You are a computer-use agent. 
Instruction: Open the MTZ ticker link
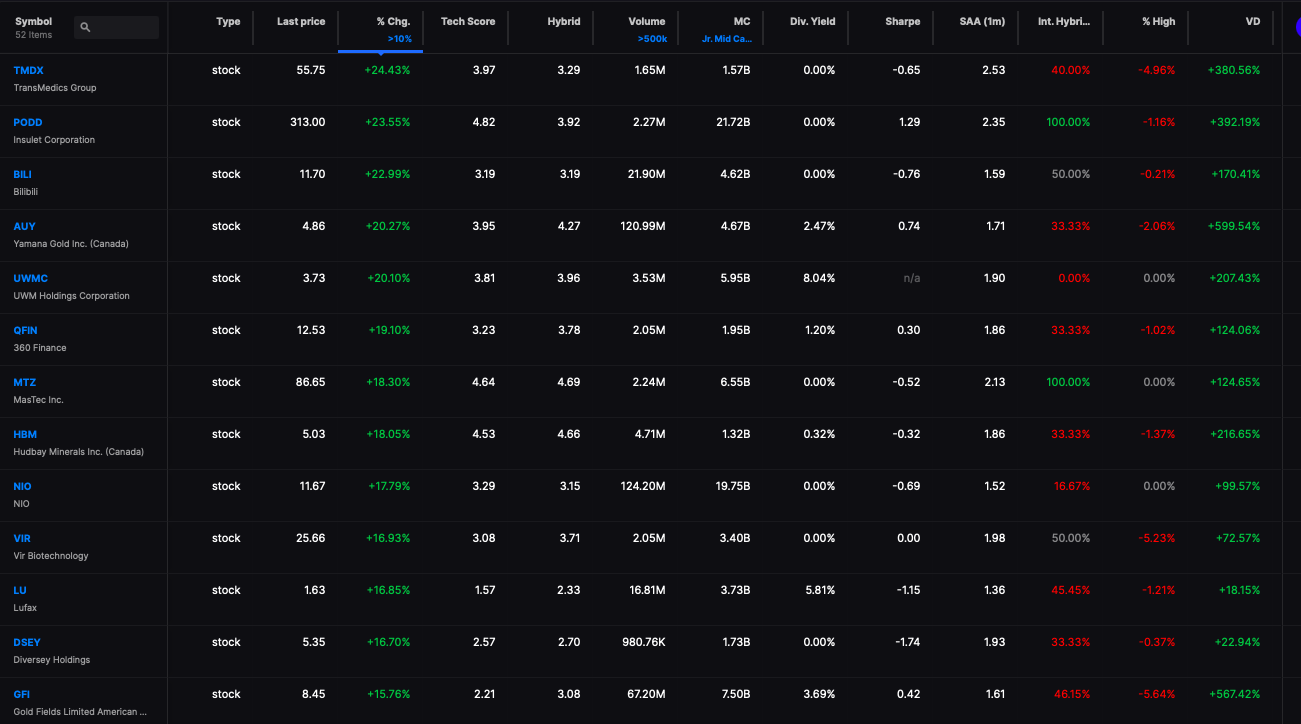(24, 382)
